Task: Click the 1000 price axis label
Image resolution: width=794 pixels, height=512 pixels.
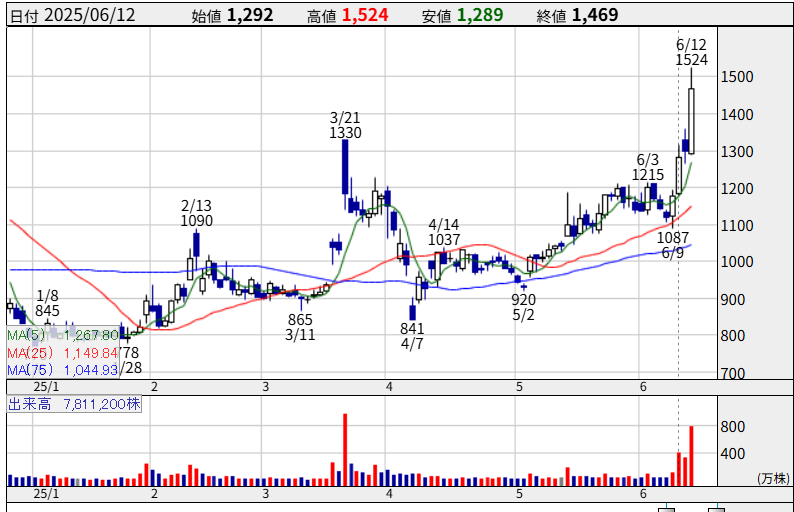Action: point(737,262)
